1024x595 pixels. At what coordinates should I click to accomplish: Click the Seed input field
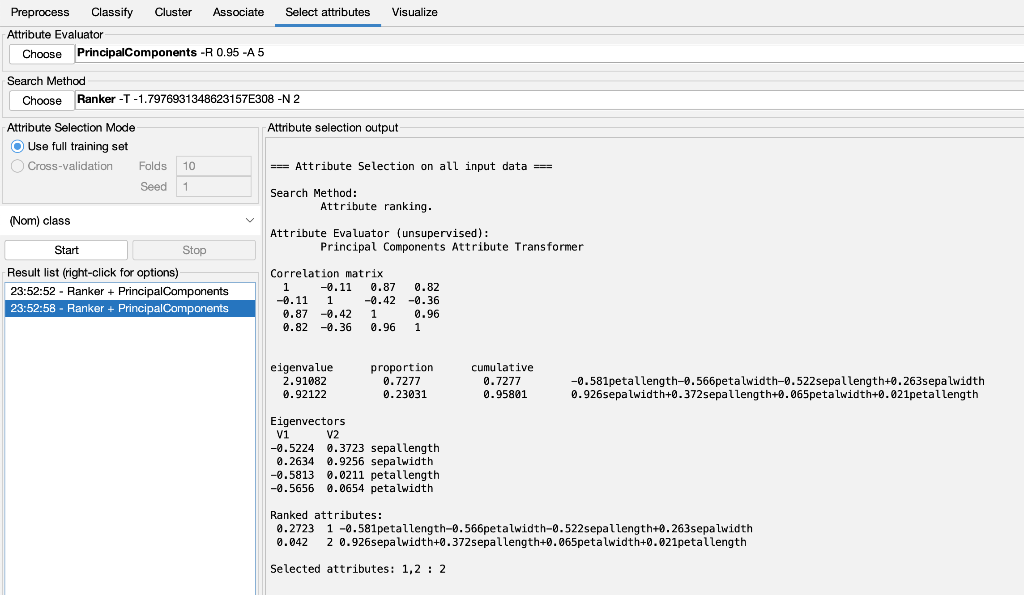[x=213, y=186]
